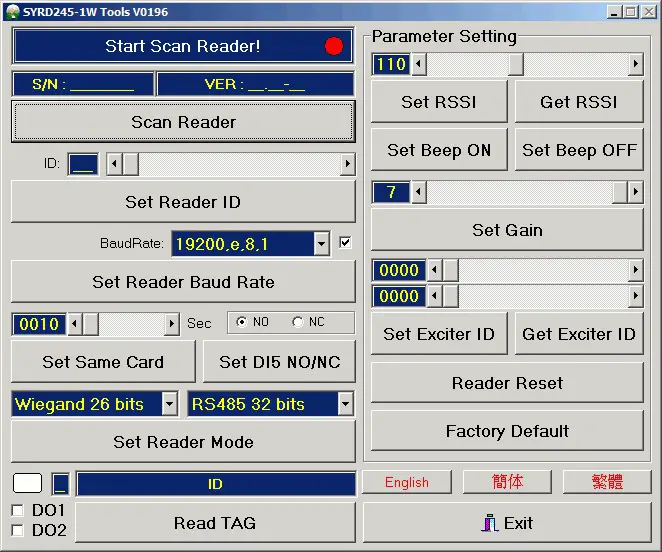Click the 0010 seconds value field
662x552 pixels.
pyautogui.click(x=39, y=324)
